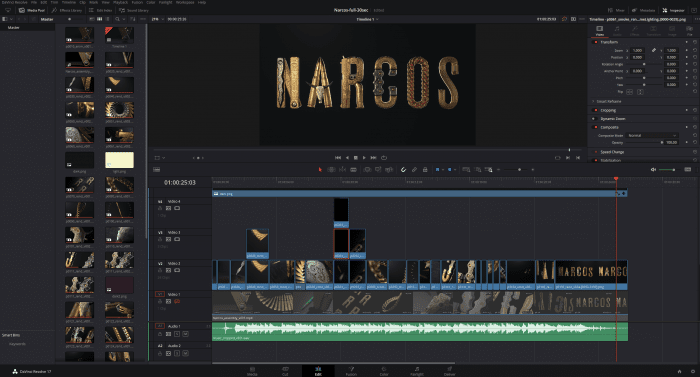The image size is (700, 377).
Task: Adjust the timeline zoom slider
Action: point(516,169)
